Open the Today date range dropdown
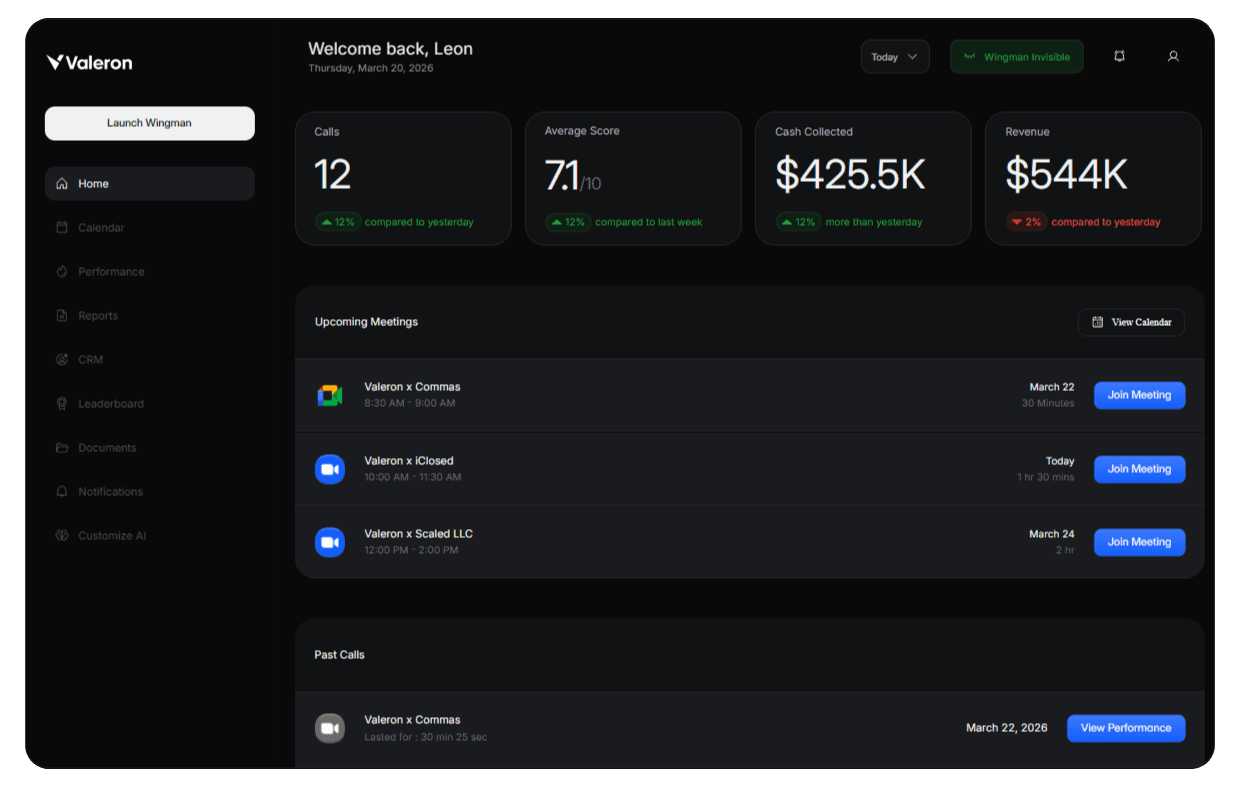1240x787 pixels. pyautogui.click(x=895, y=57)
